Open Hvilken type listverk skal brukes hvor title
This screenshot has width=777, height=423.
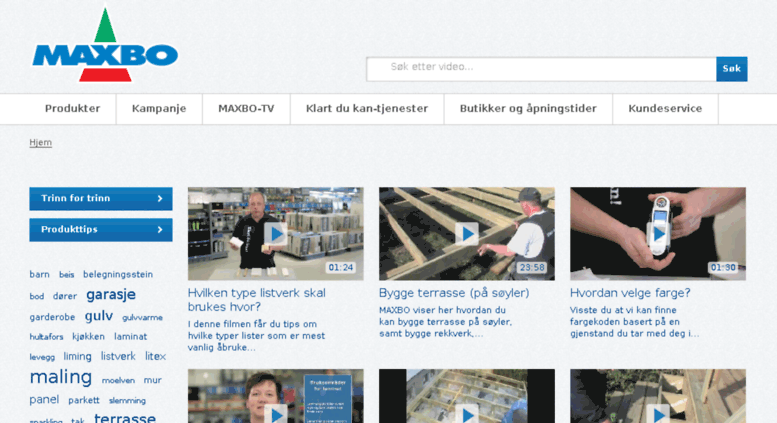tap(257, 300)
